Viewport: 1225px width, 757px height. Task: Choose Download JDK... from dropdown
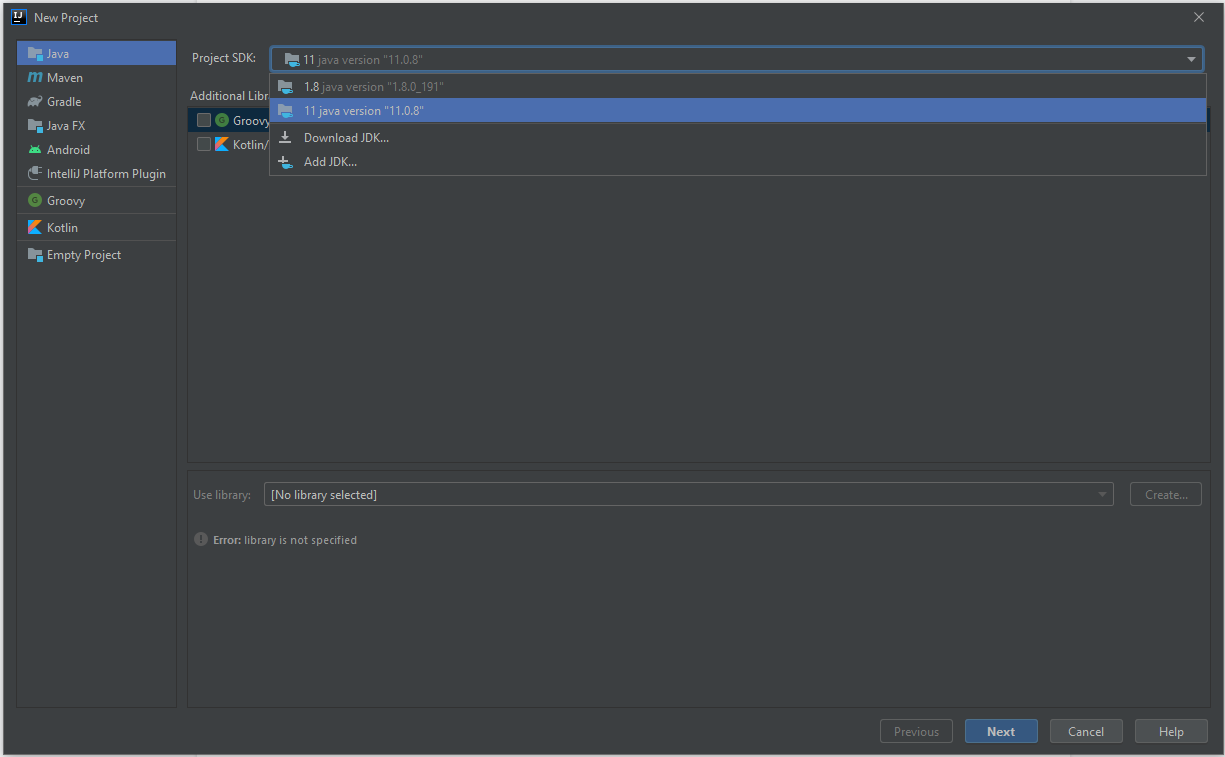pyautogui.click(x=737, y=137)
